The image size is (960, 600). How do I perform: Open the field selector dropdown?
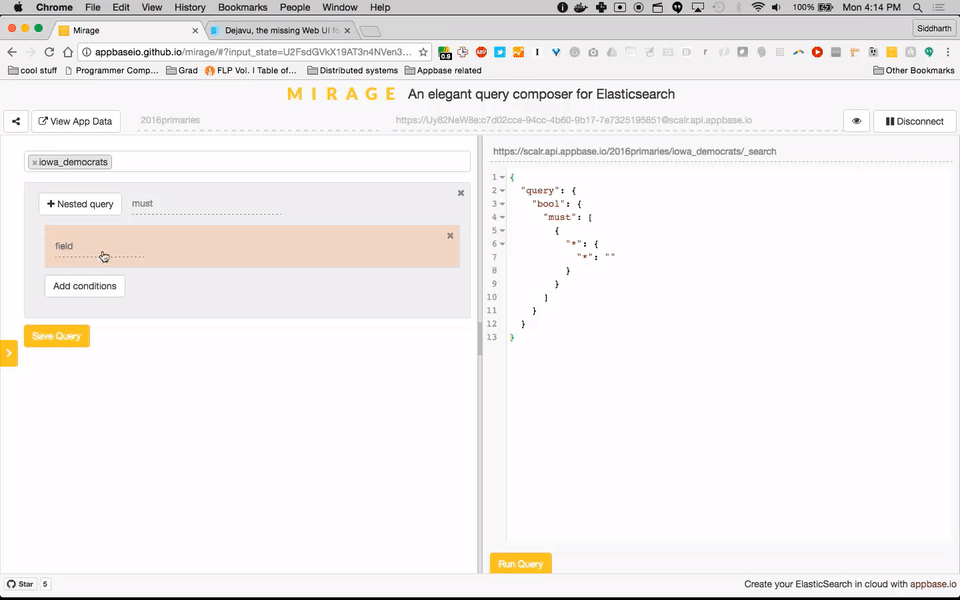[x=100, y=246]
